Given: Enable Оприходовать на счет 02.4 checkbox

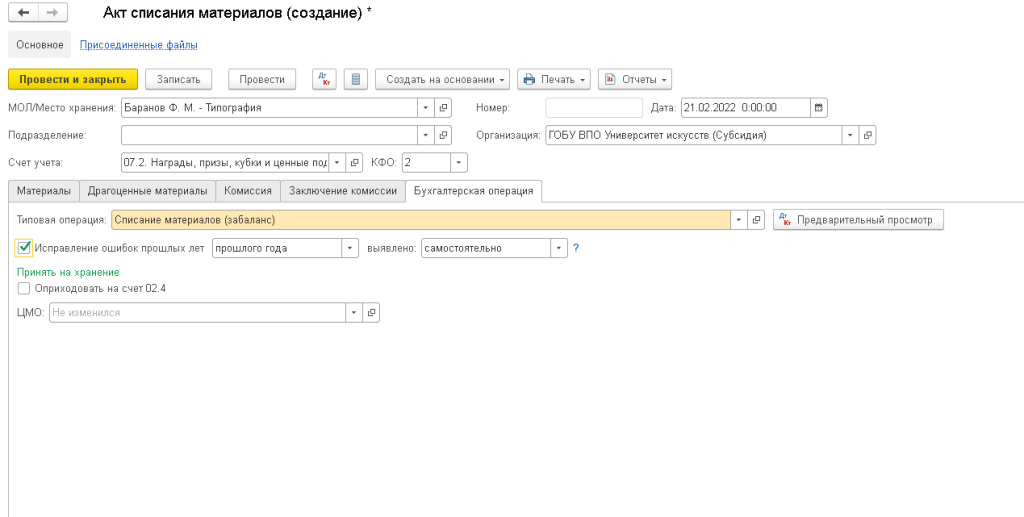Looking at the screenshot, I should point(24,288).
